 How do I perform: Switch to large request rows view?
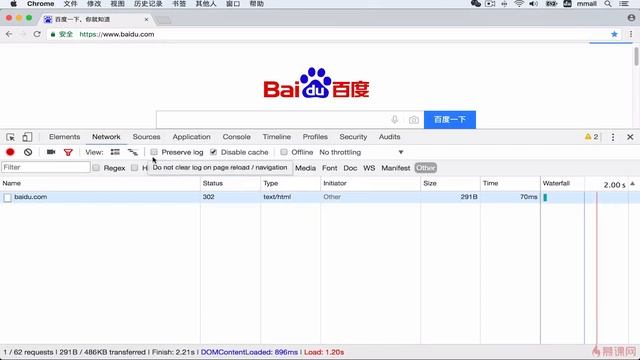[x=115, y=152]
